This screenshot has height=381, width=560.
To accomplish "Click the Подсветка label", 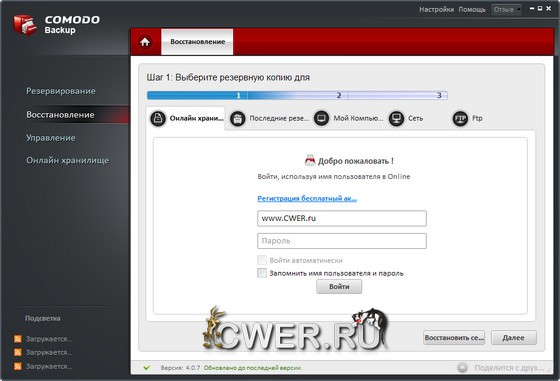I will [x=42, y=318].
